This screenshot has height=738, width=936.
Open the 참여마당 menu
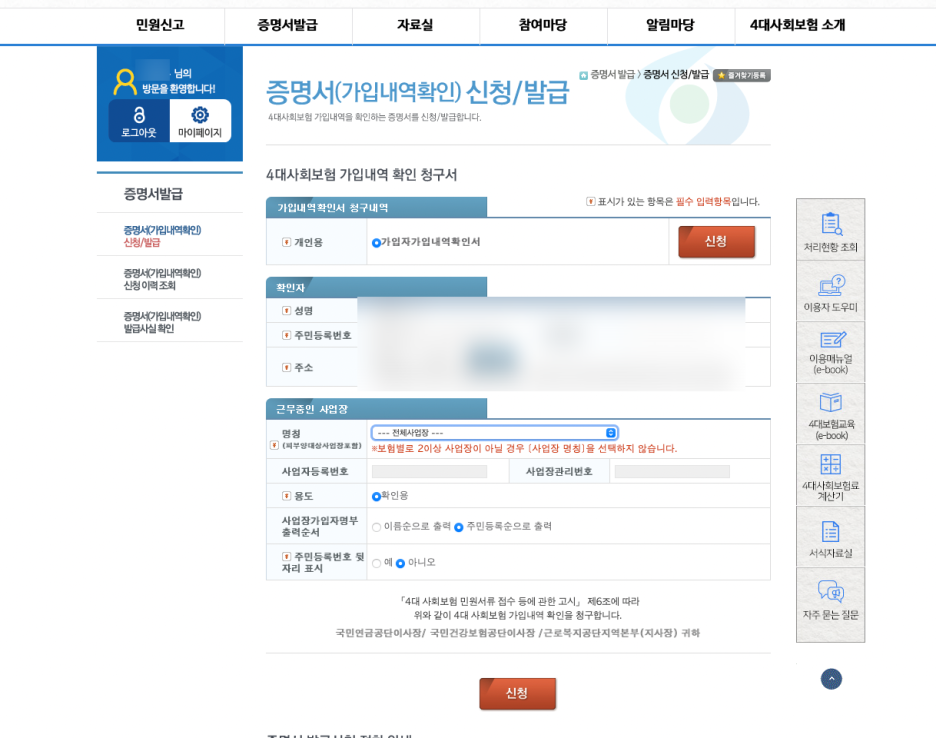point(543,25)
